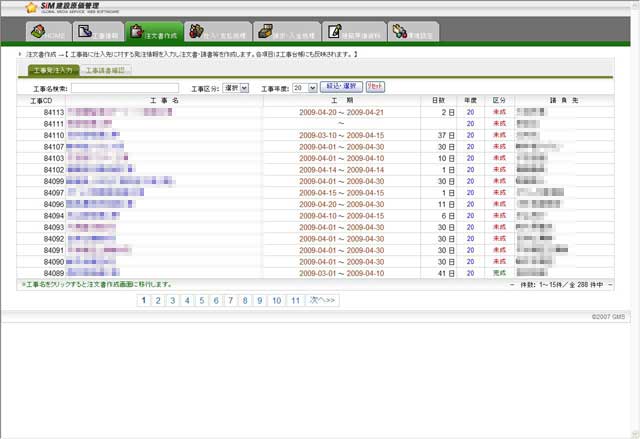Screen dimensions: 640x439
Task: Click the fifth navigation tab icon
Action: pyautogui.click(x=265, y=33)
